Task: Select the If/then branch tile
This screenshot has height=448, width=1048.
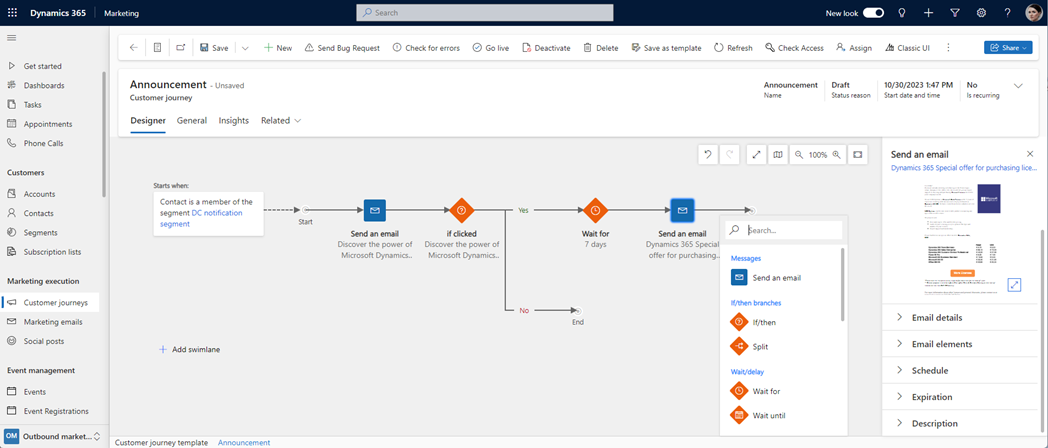Action: (754, 322)
